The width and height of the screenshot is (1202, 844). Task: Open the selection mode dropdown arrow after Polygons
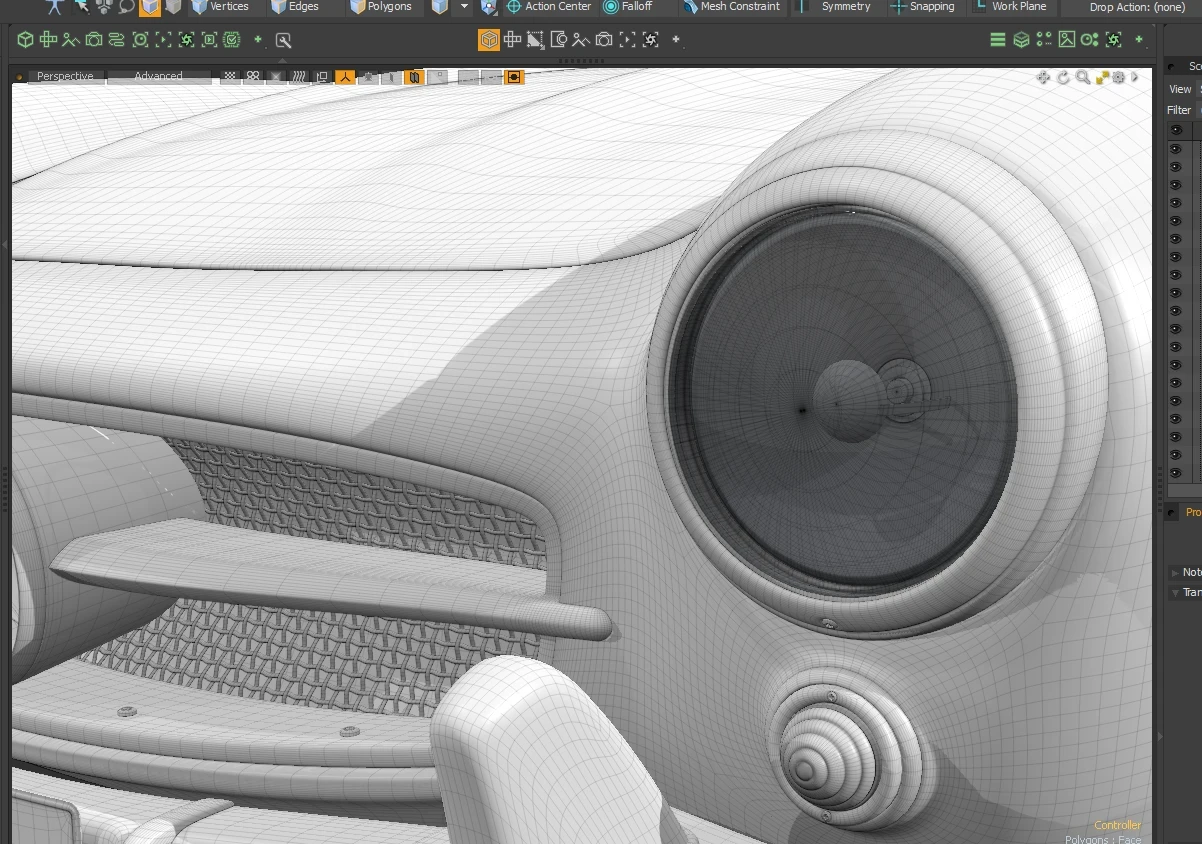coord(464,7)
